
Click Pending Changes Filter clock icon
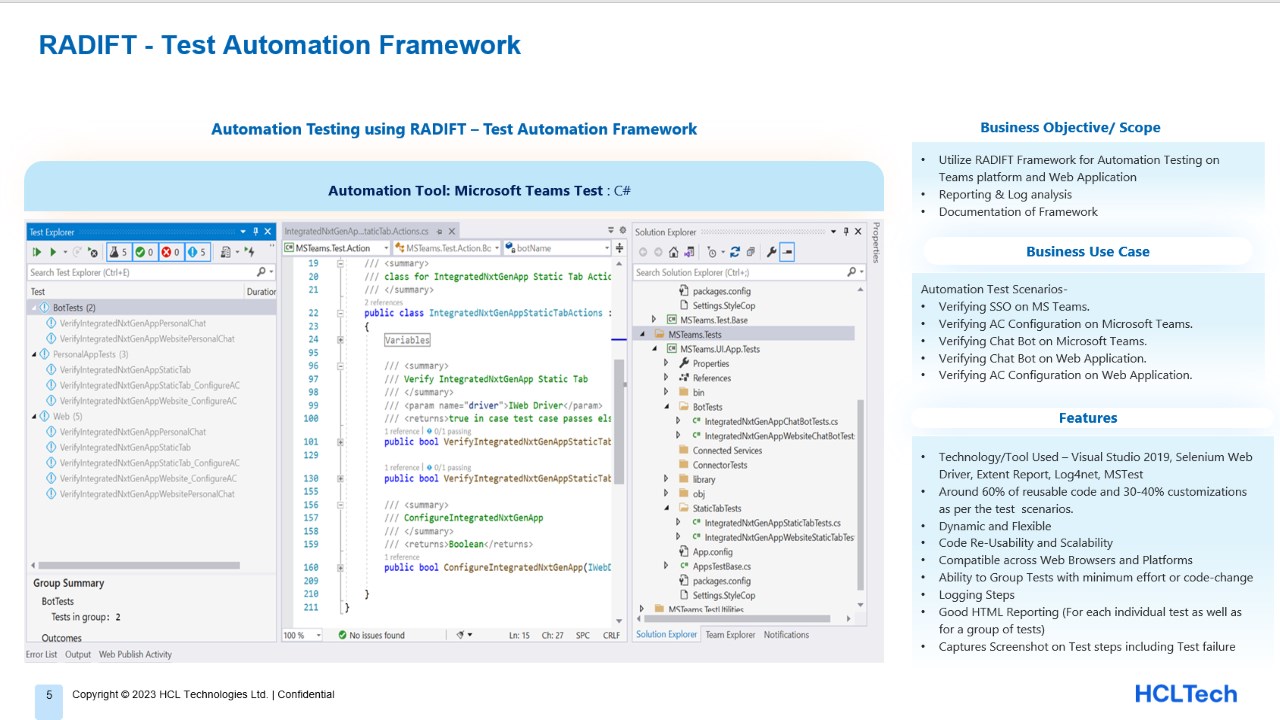point(712,252)
